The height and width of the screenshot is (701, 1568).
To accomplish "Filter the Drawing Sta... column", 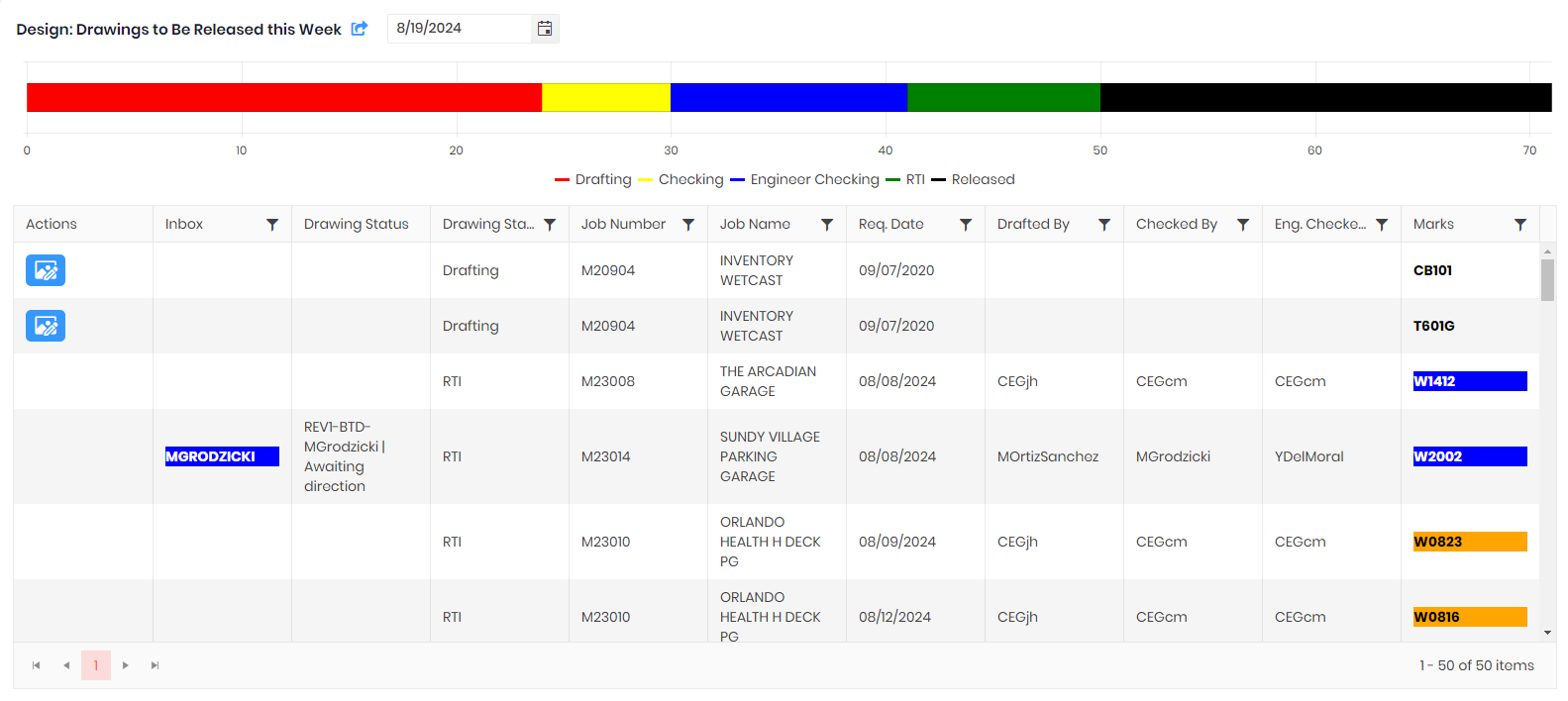I will [550, 225].
